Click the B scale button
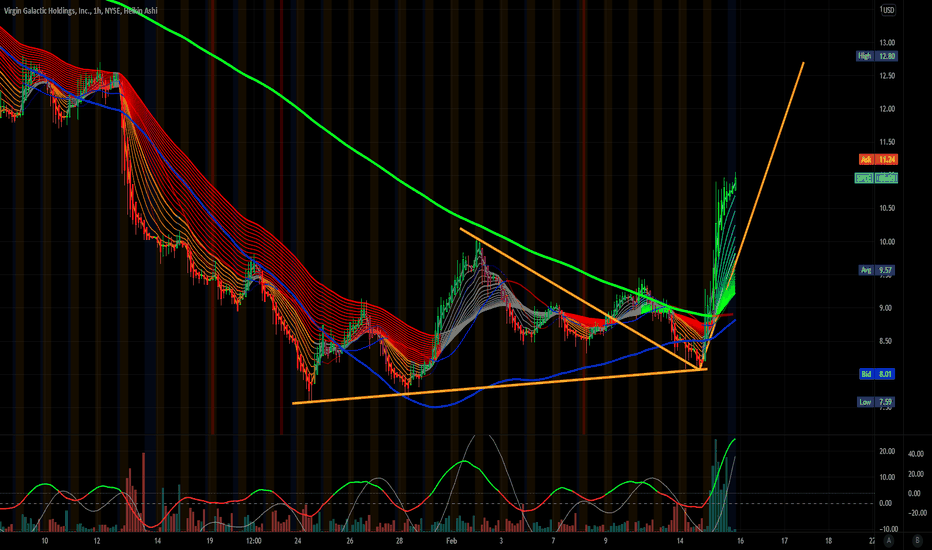The height and width of the screenshot is (550, 932). 916,540
